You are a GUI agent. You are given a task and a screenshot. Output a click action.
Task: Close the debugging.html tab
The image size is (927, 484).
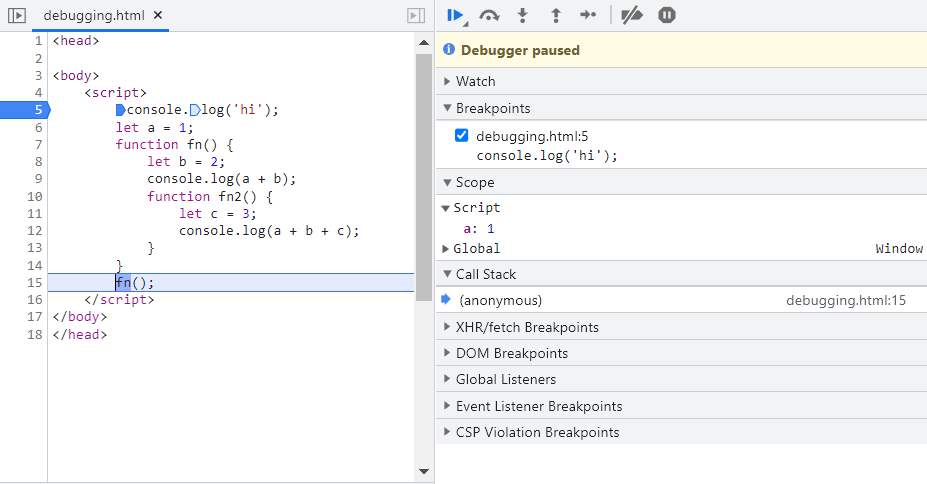pyautogui.click(x=158, y=15)
